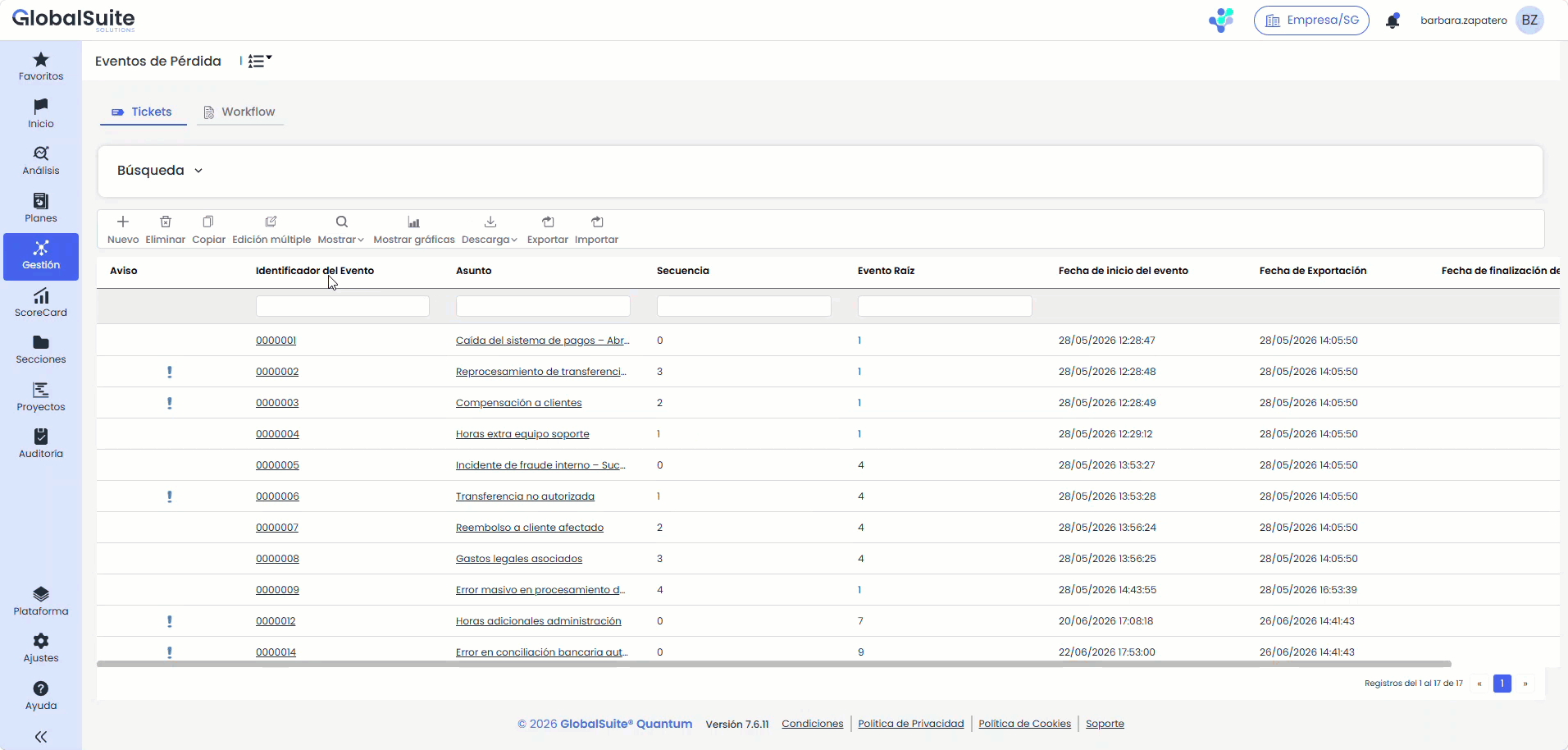Screen dimensions: 1568x750
Task: Open event 0000001 link
Action: click(276, 341)
